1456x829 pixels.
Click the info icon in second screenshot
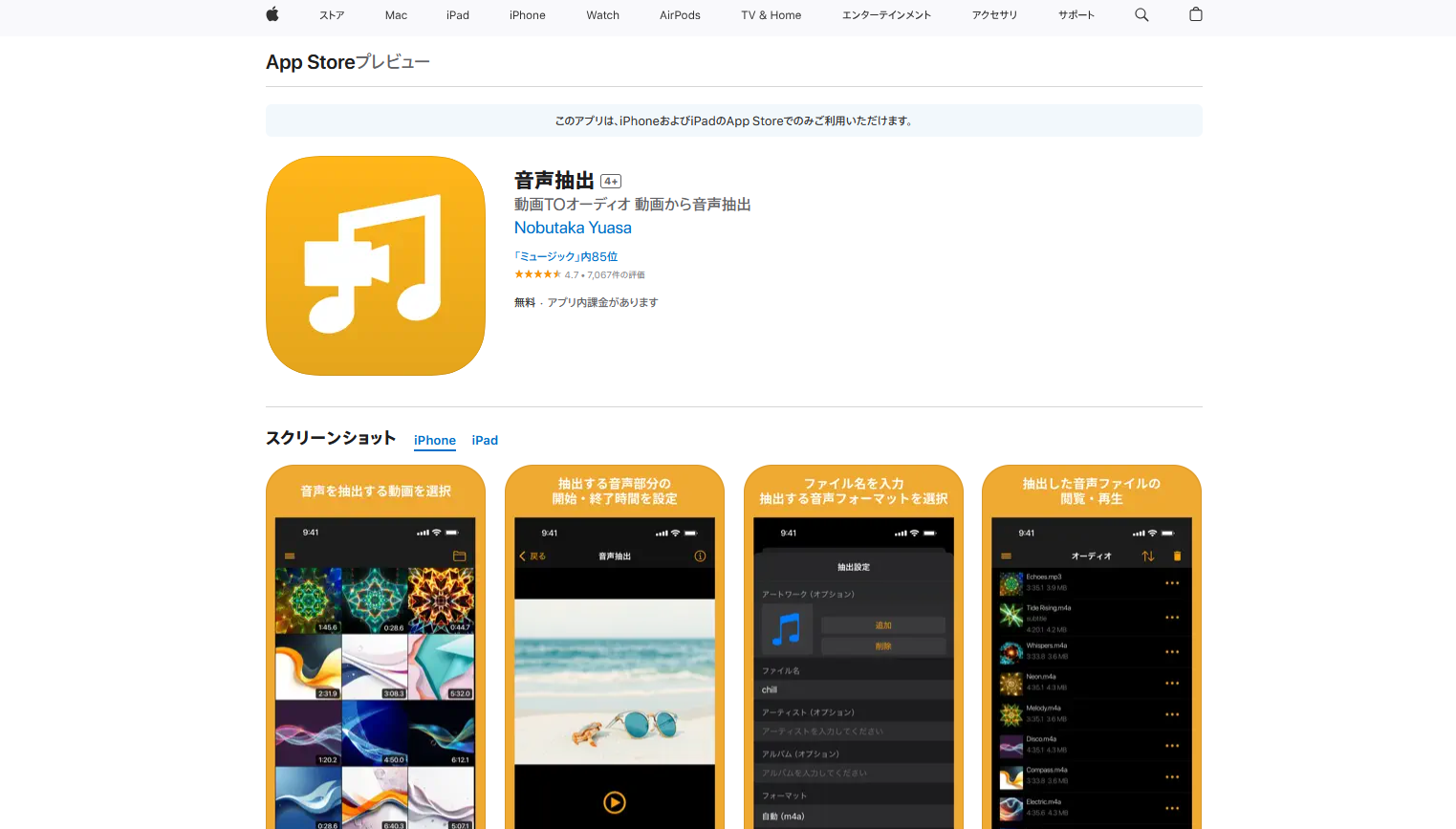[x=700, y=556]
